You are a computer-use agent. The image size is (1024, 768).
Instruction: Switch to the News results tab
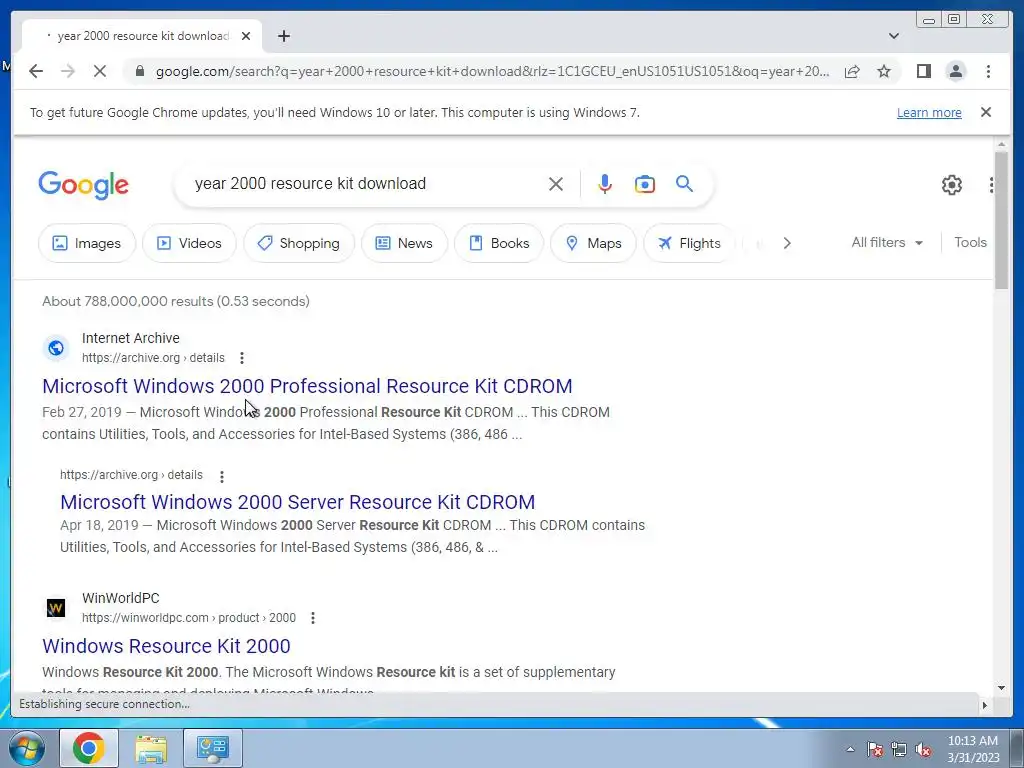[404, 243]
